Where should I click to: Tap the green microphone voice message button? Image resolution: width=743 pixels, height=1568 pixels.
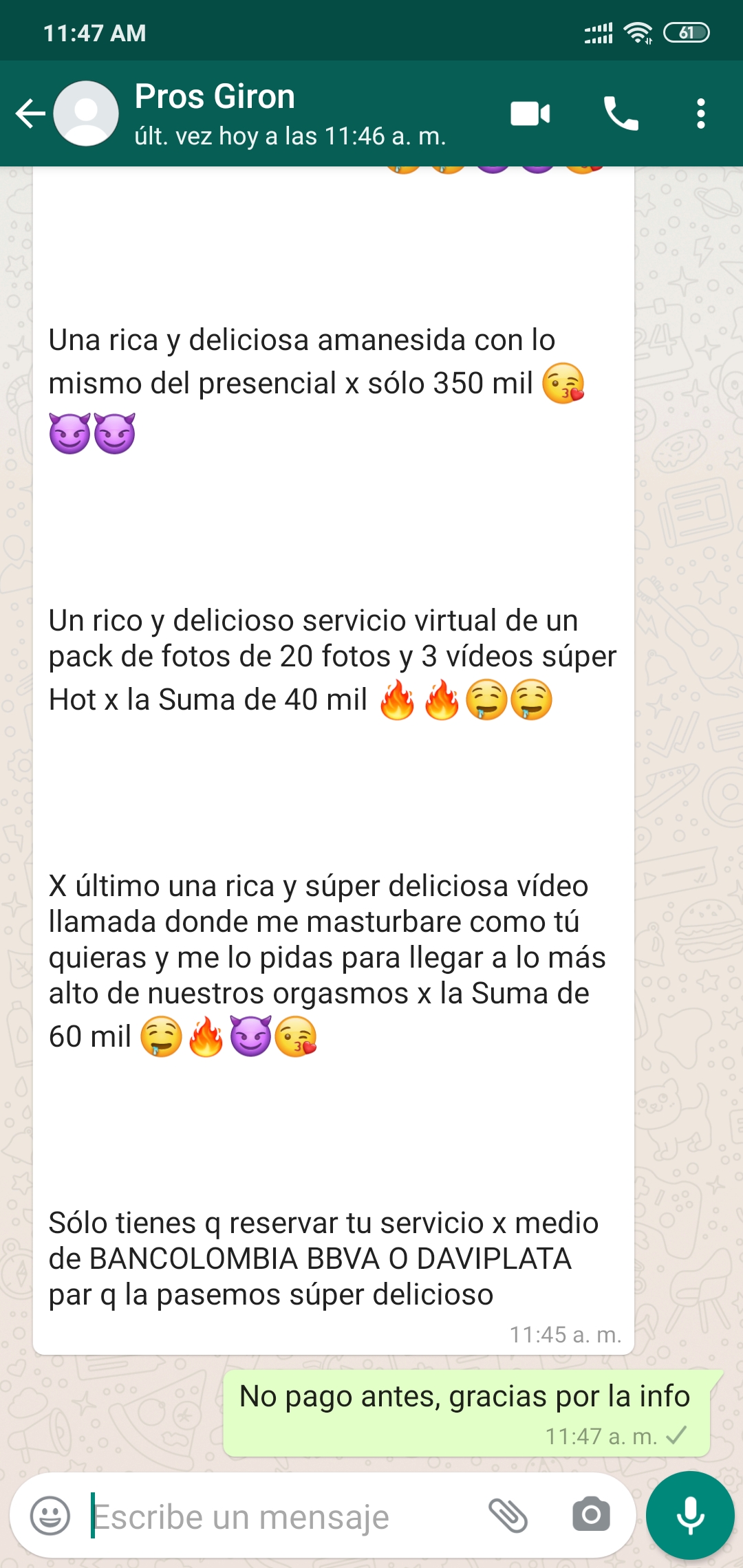point(690,1515)
